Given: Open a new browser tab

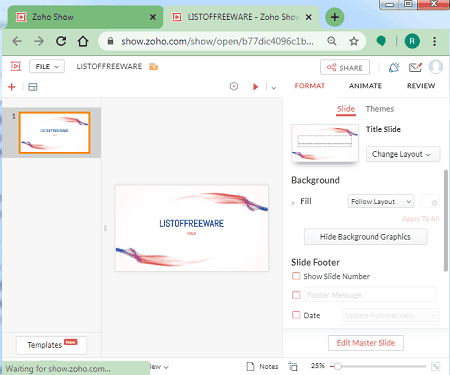Looking at the screenshot, I should tap(334, 17).
